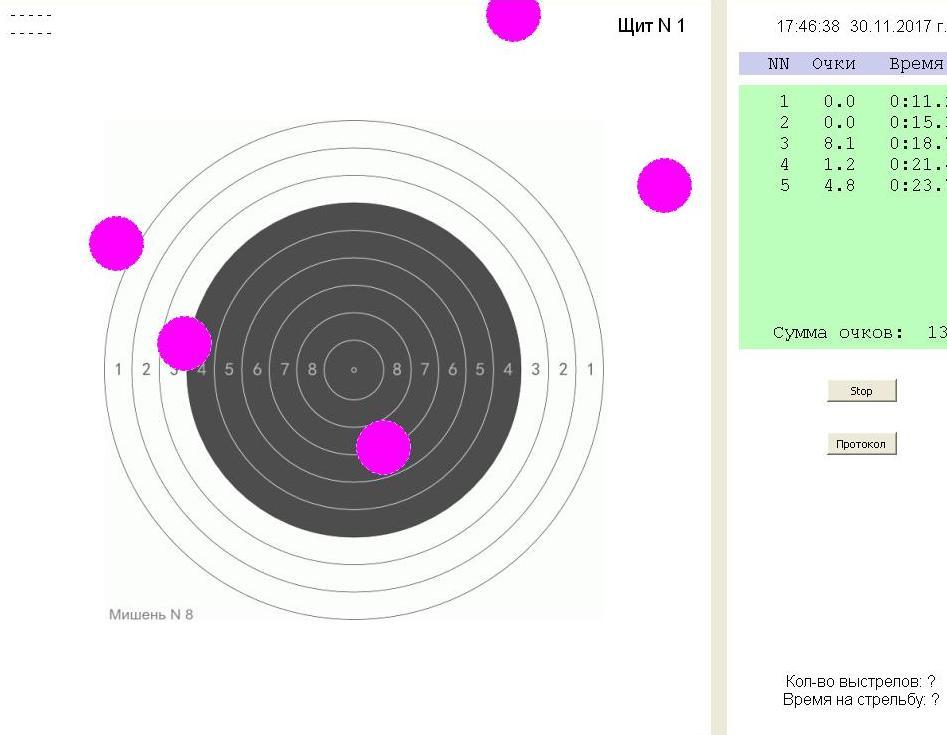Image resolution: width=947 pixels, height=735 pixels.
Task: Click the Время на стрельбу value
Action: tap(934, 700)
